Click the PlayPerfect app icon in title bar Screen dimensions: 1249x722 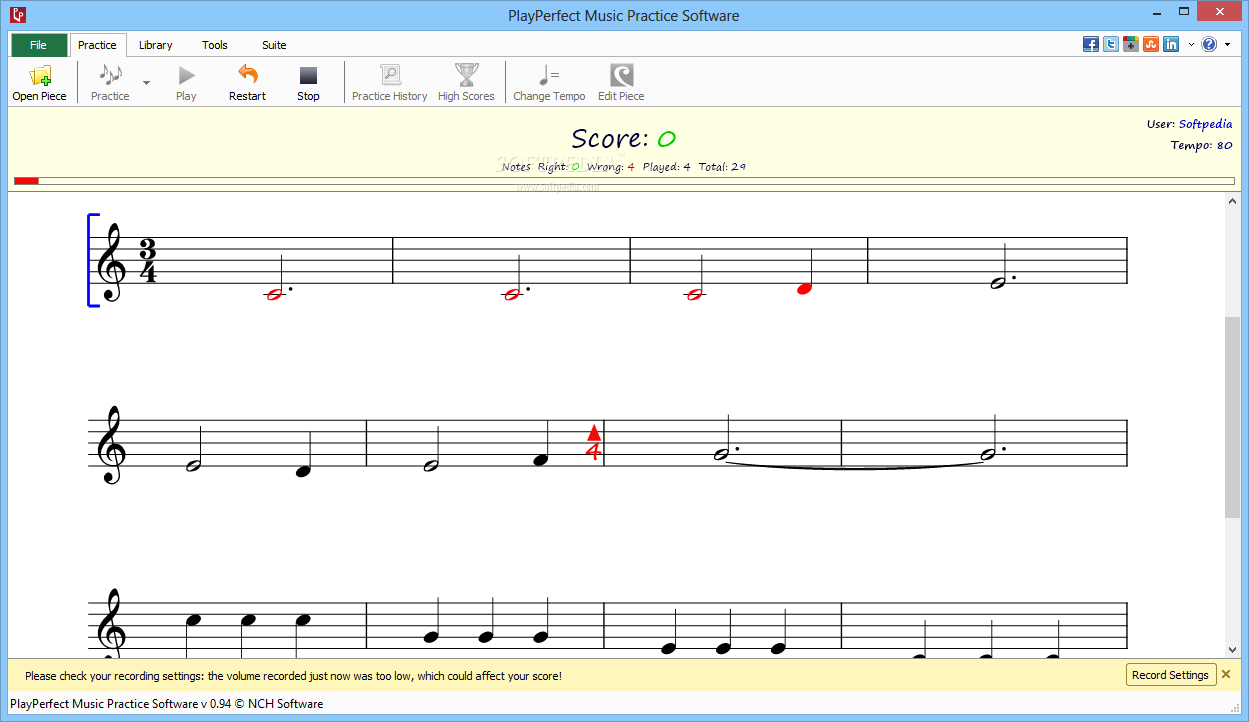18,15
